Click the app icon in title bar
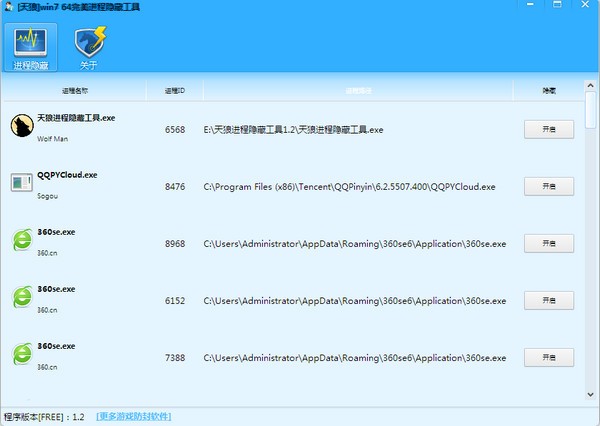Image resolution: width=600 pixels, height=426 pixels. click(x=9, y=6)
